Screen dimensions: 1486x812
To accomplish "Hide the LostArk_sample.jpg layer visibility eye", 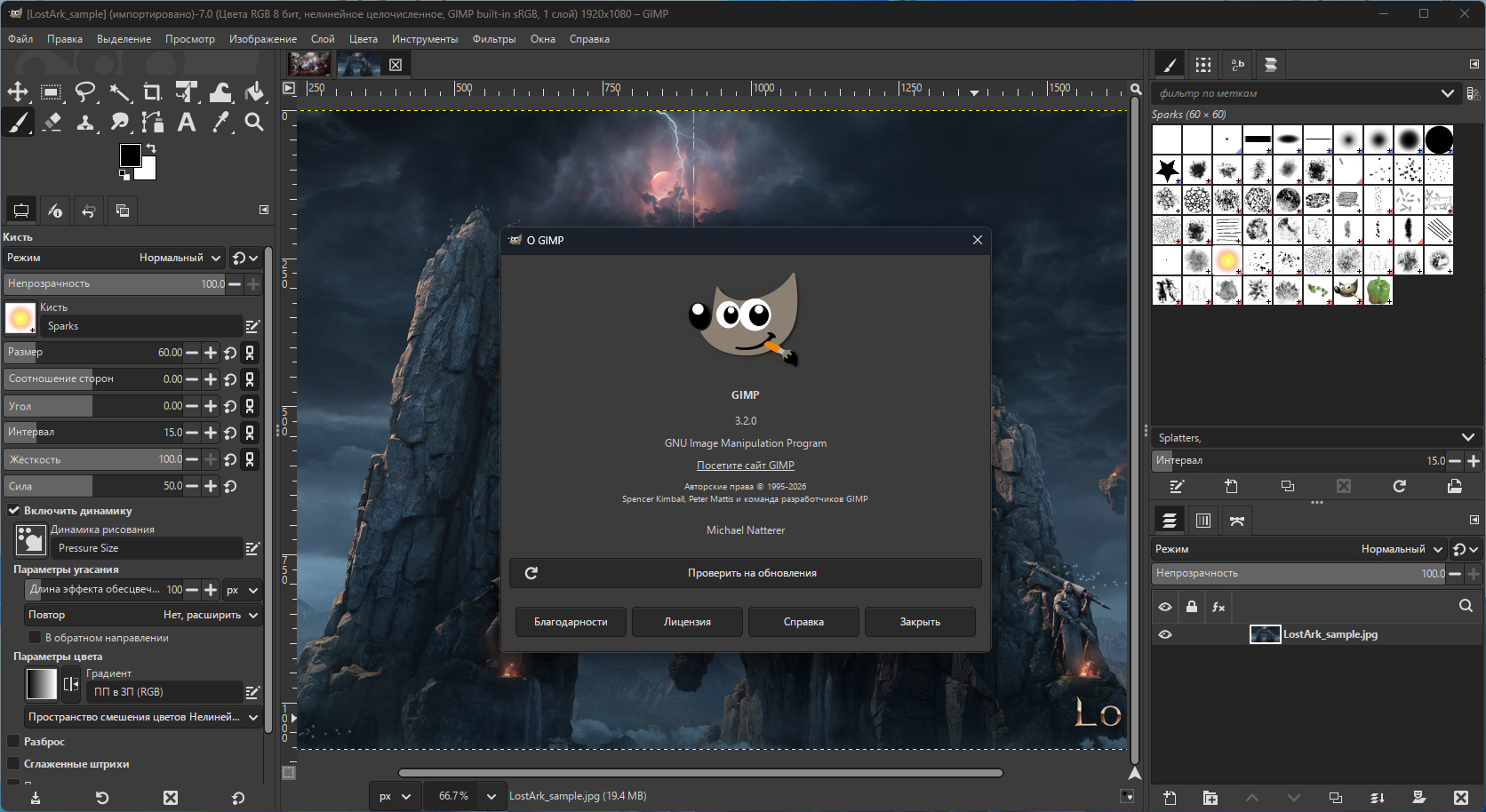I will click(x=1165, y=634).
